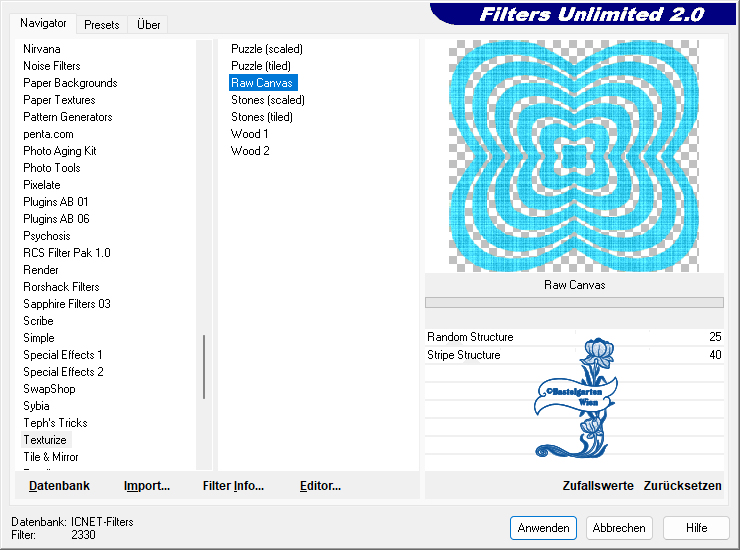740x550 pixels.
Task: Select Puzzle (tiled) filter
Action: (x=261, y=66)
